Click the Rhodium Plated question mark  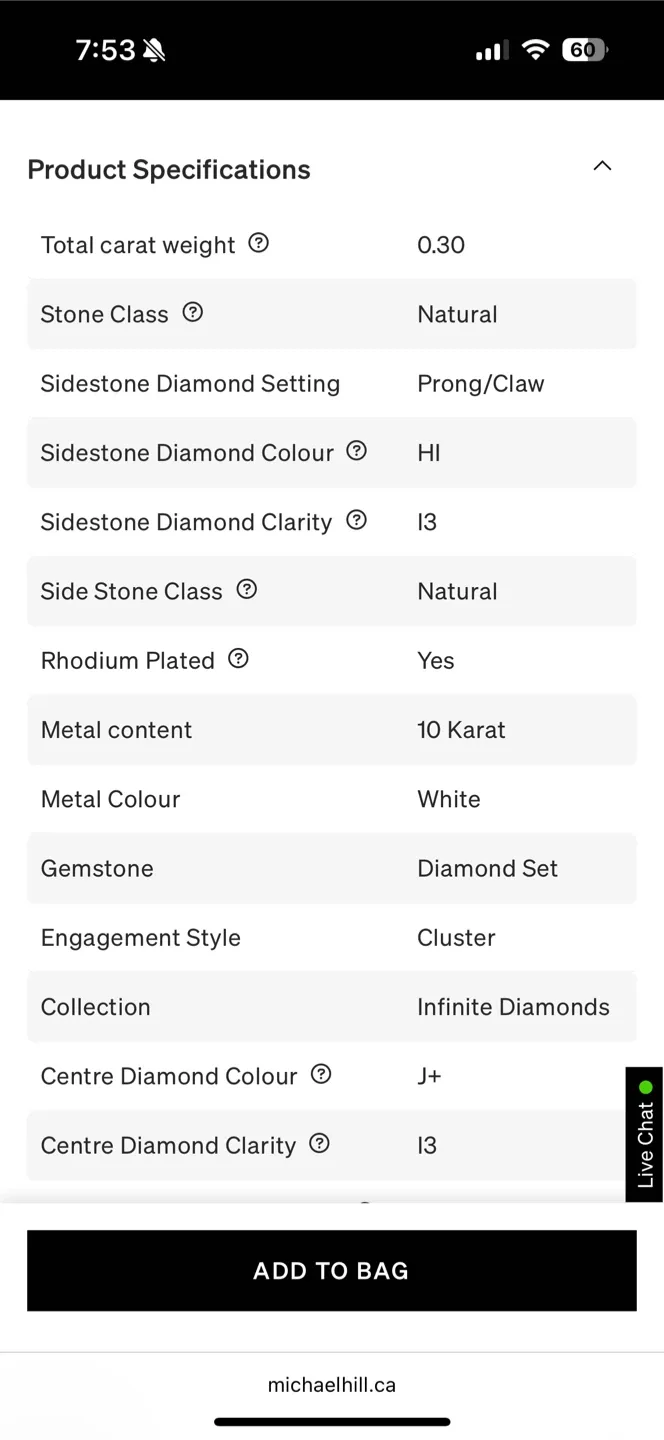(x=238, y=658)
